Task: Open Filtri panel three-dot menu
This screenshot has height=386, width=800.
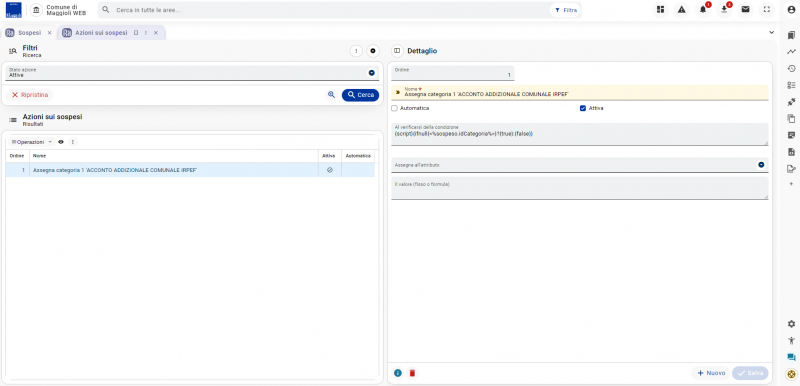Action: 356,51
